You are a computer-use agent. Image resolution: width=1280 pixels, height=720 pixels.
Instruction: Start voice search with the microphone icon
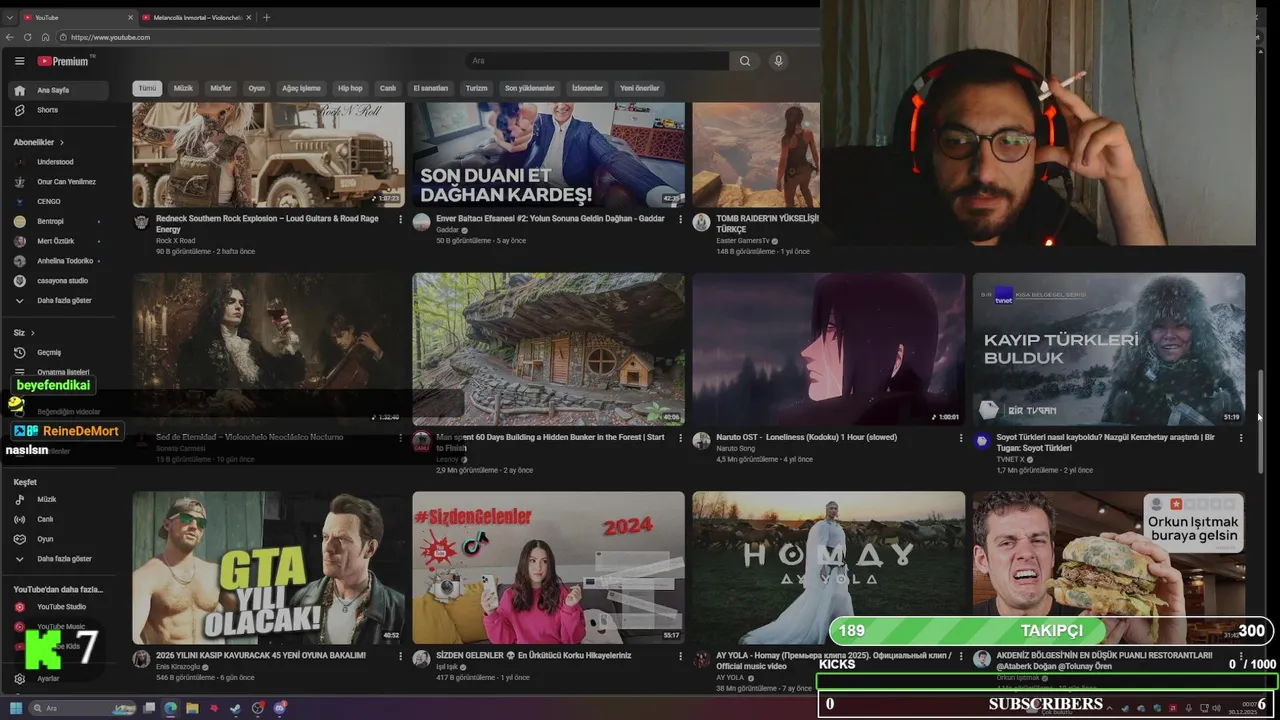pos(778,61)
